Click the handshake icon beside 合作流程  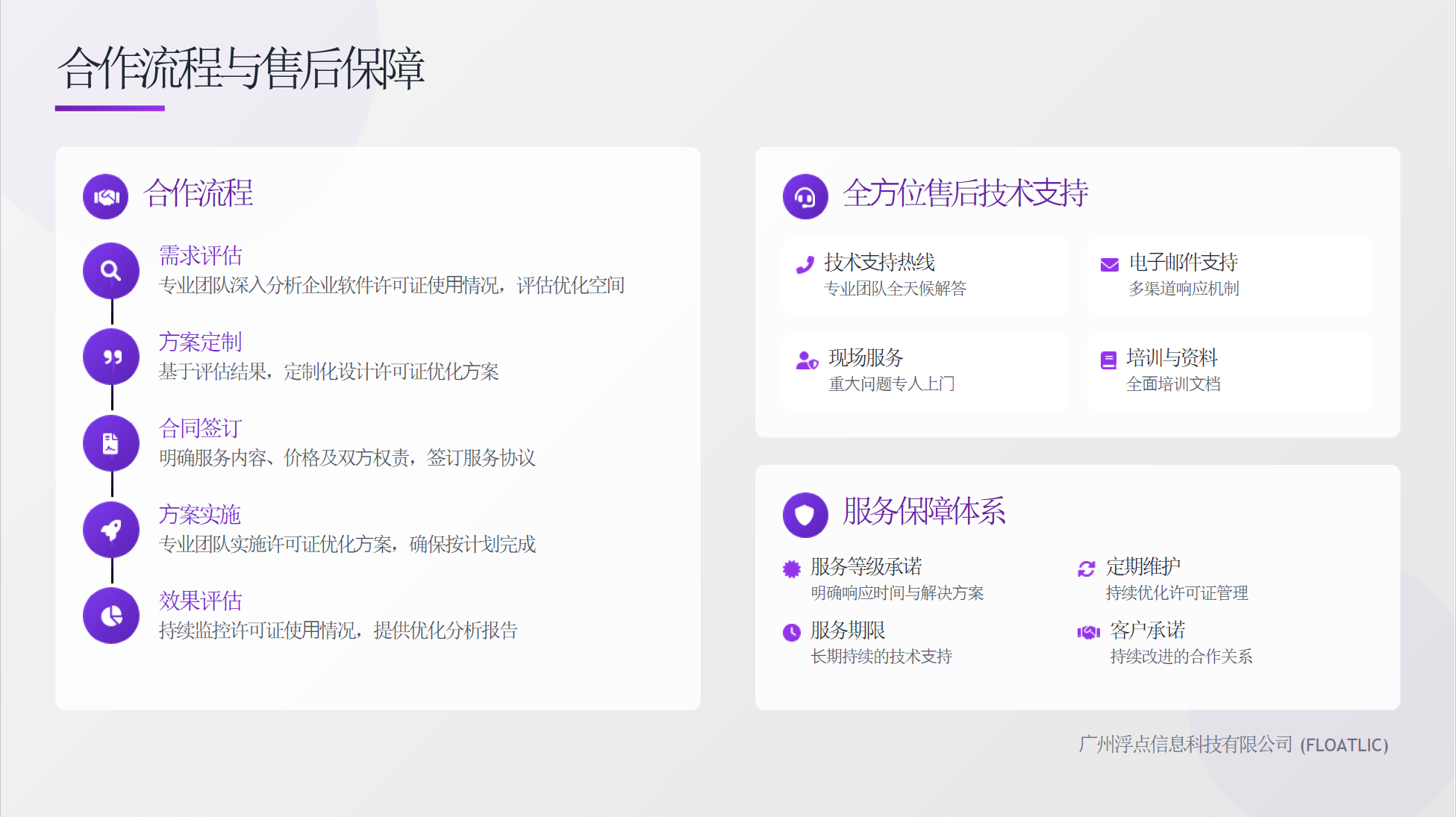pyautogui.click(x=106, y=197)
